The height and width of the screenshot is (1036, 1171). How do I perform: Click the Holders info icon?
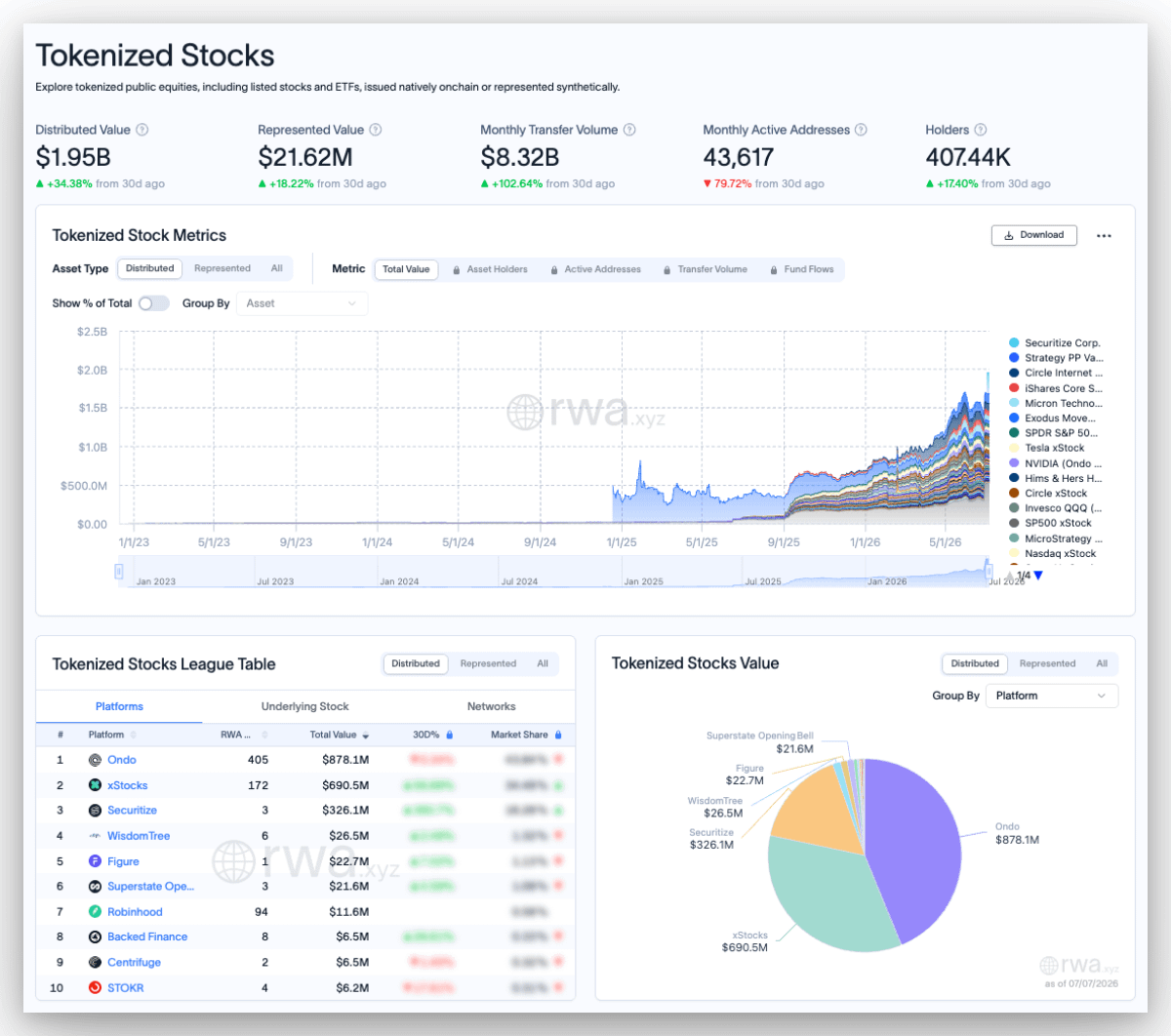tap(981, 130)
